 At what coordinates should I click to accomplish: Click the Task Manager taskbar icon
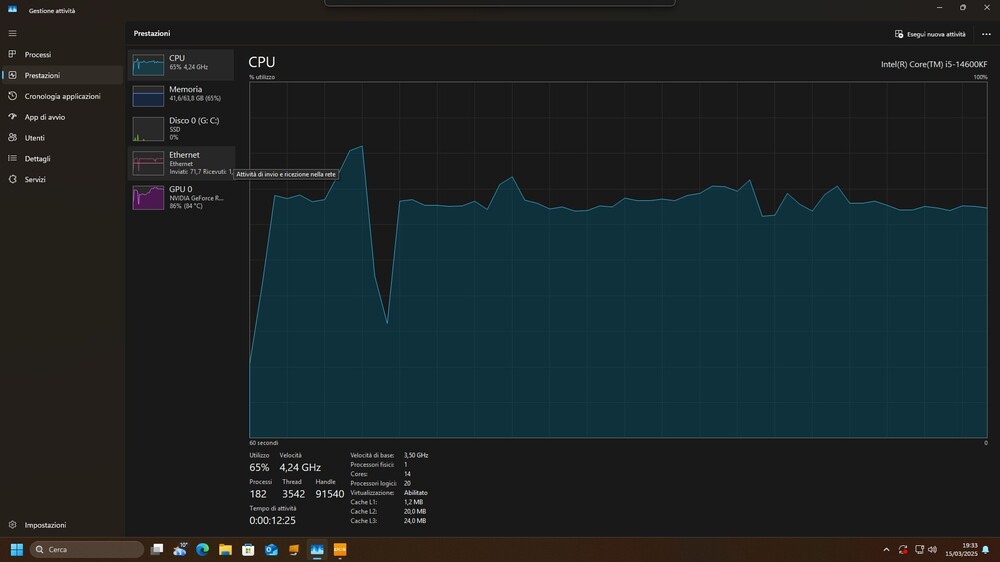317,549
